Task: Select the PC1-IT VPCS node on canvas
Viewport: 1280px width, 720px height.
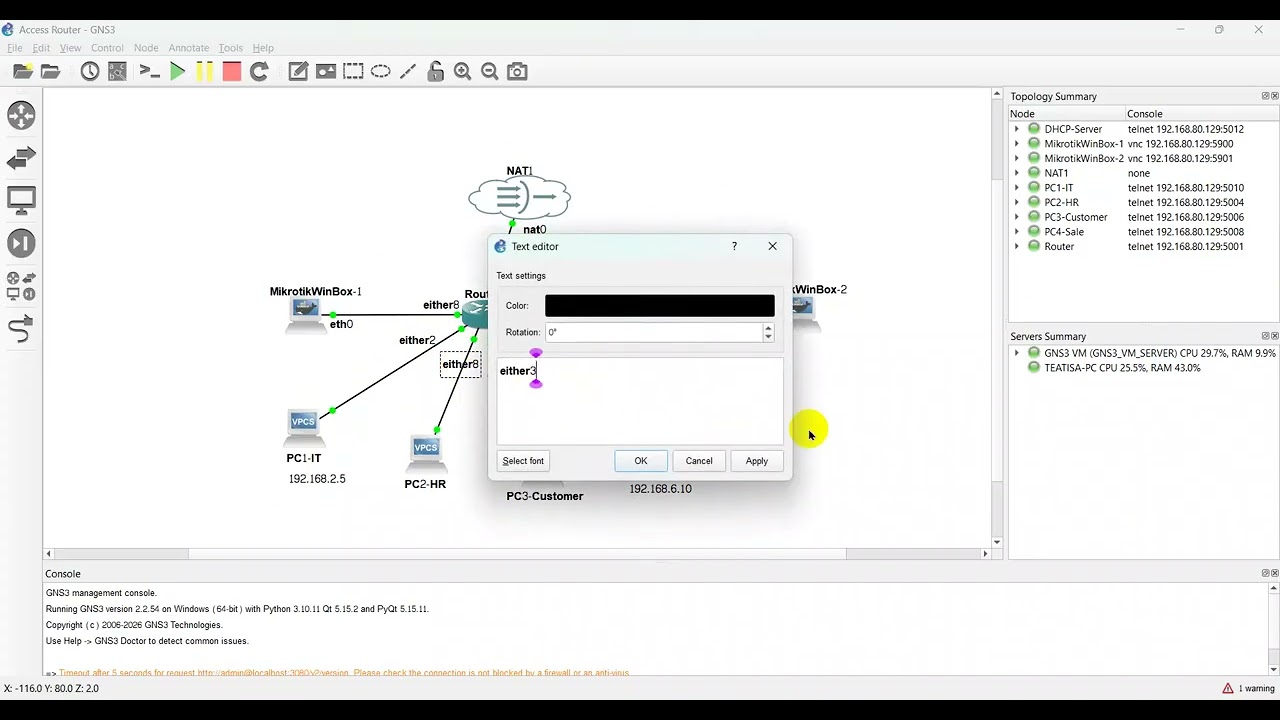Action: coord(303,428)
